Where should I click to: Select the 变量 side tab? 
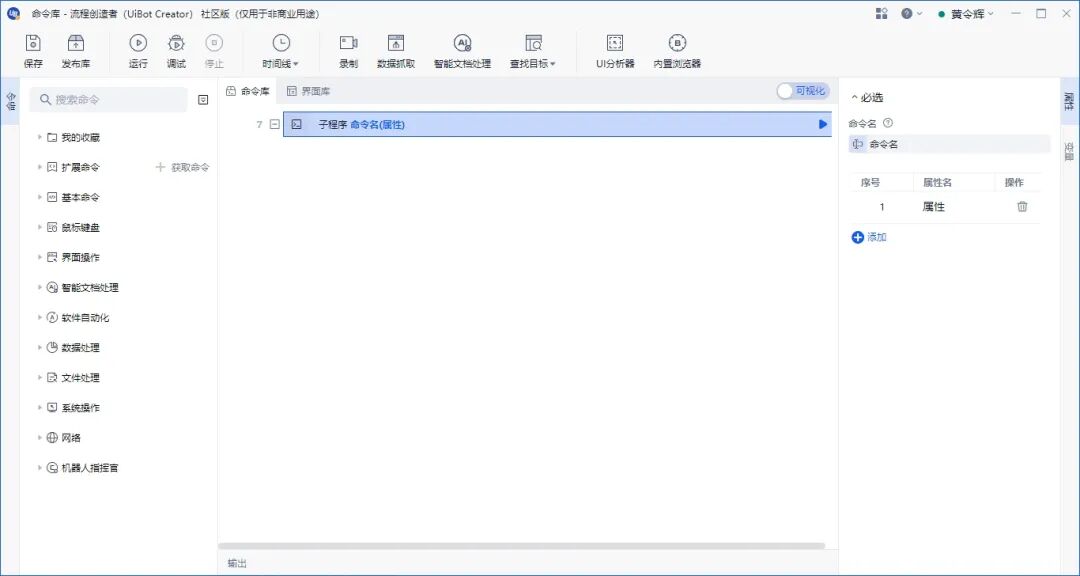point(1069,151)
